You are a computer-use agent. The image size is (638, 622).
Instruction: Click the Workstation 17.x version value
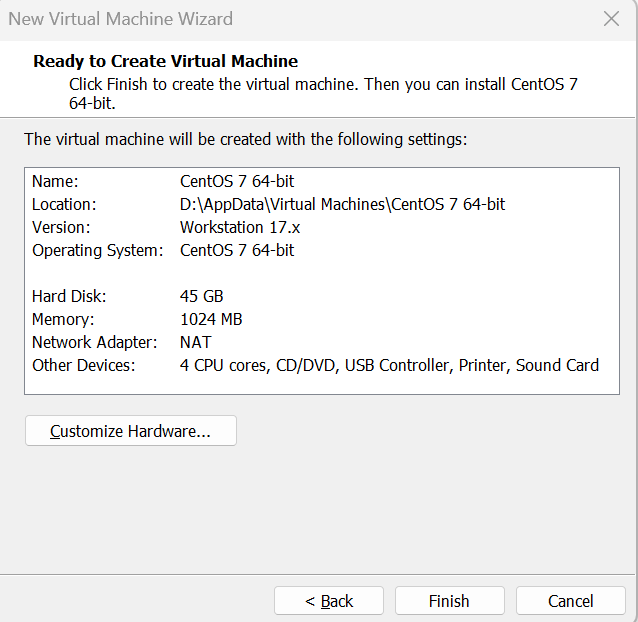coord(239,227)
